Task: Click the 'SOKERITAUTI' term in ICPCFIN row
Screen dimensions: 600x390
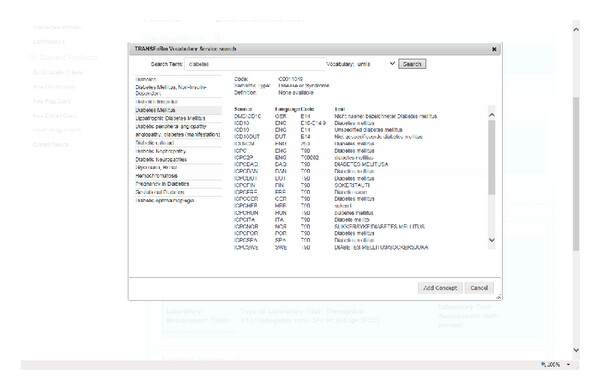Action: tap(352, 185)
